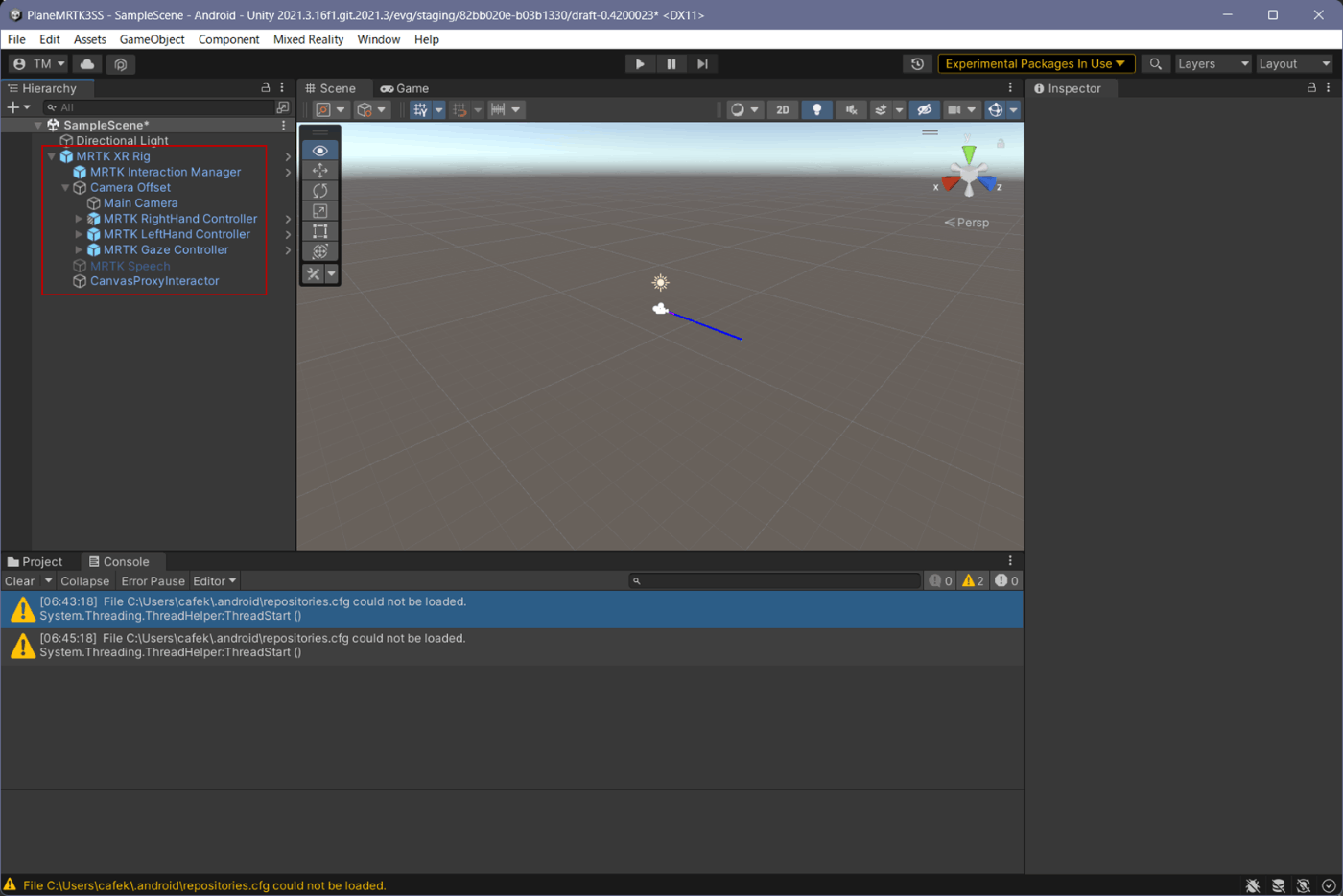Collapse the MRTK XR Rig tree item
The image size is (1343, 896).
tap(52, 156)
